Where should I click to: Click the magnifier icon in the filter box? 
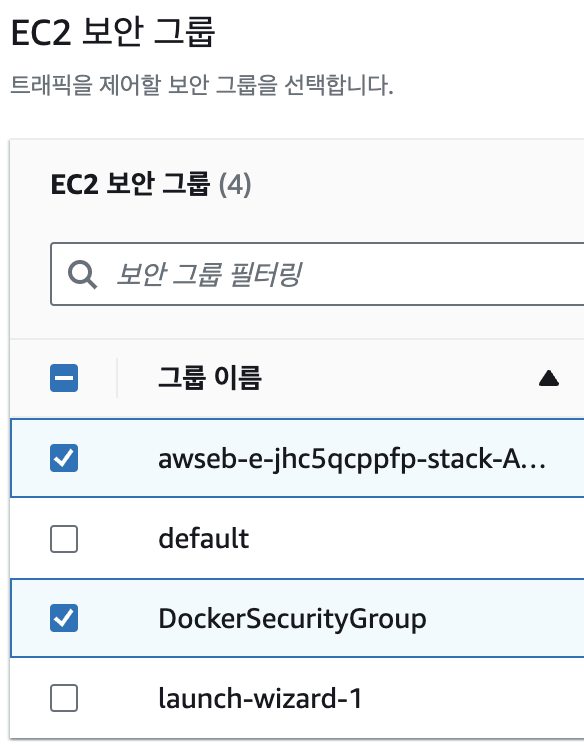coord(82,274)
